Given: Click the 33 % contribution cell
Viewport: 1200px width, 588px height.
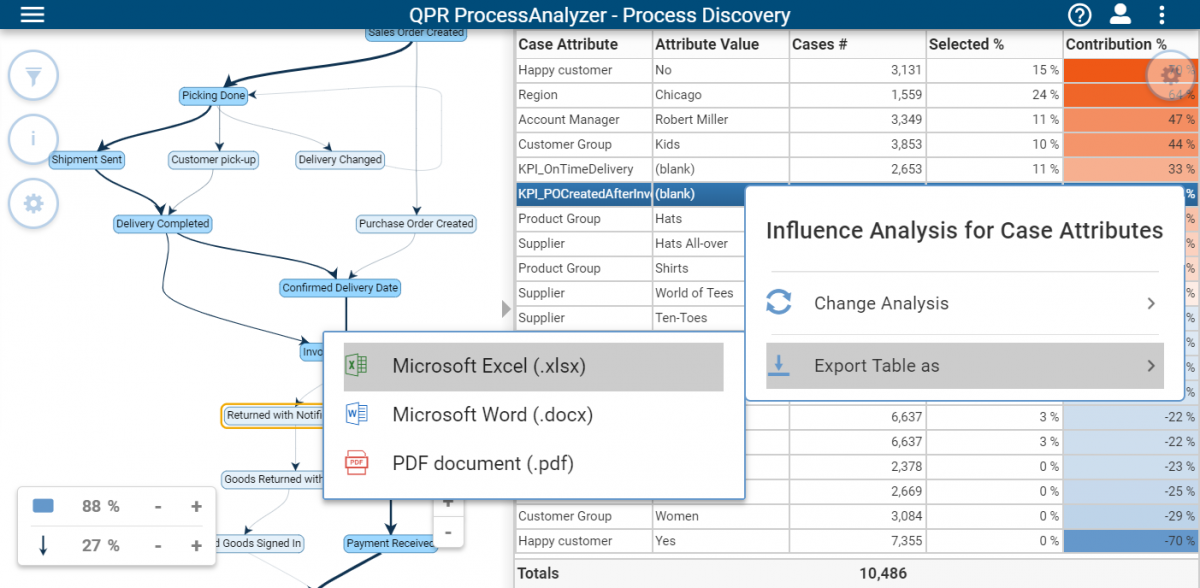Looking at the screenshot, I should pos(1130,169).
